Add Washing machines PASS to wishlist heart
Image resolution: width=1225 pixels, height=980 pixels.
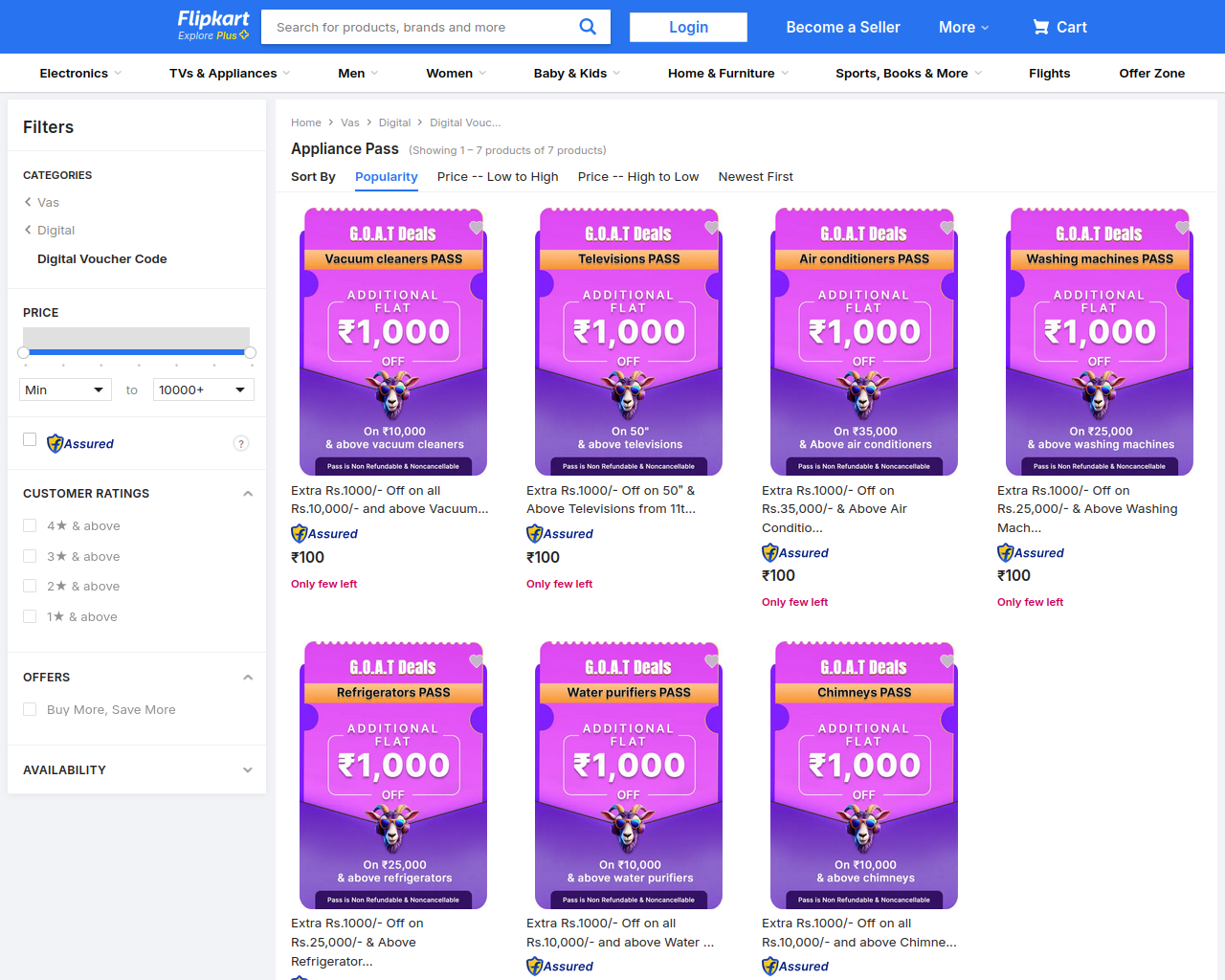tap(1182, 228)
